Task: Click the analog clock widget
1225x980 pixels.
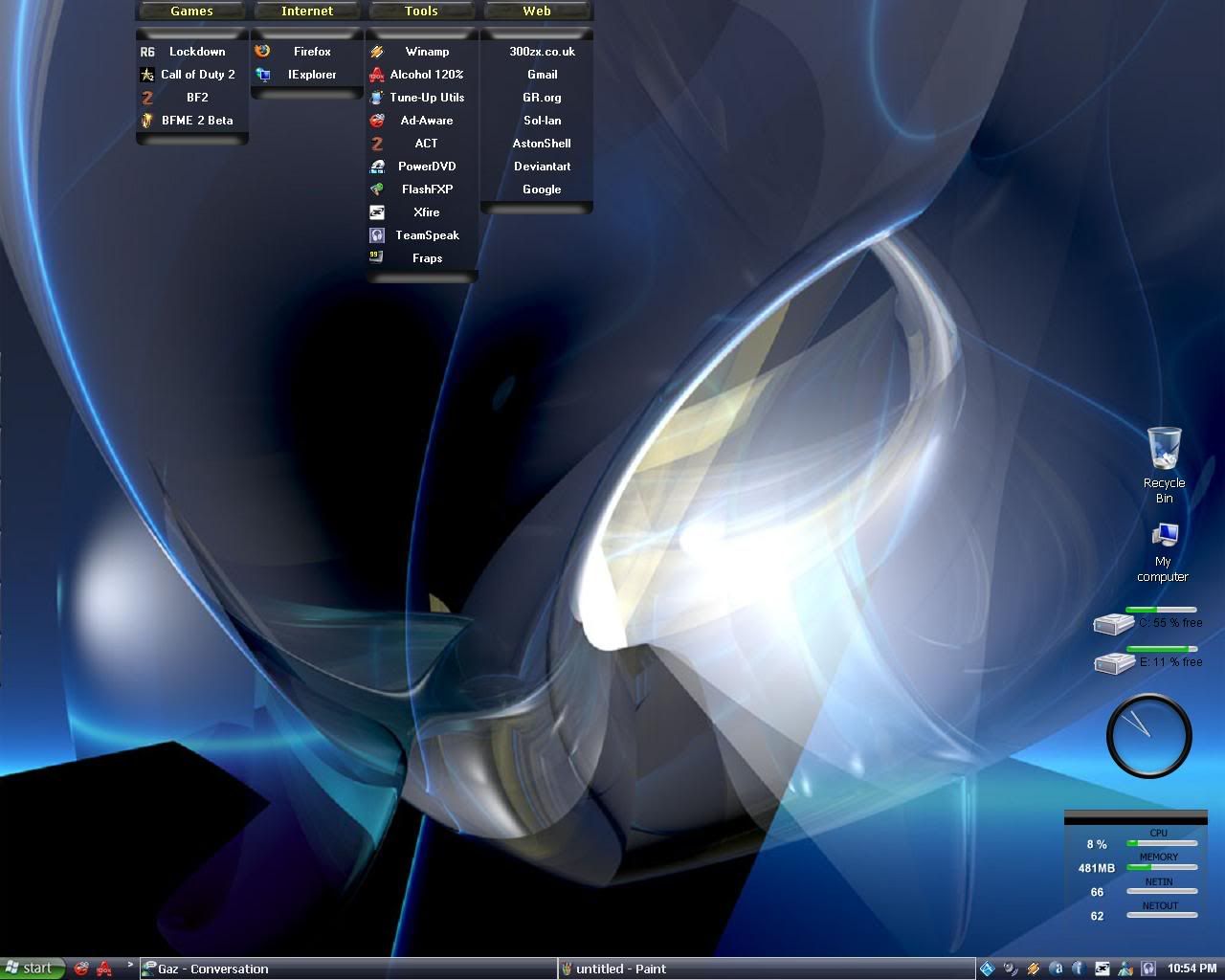Action: tap(1148, 736)
